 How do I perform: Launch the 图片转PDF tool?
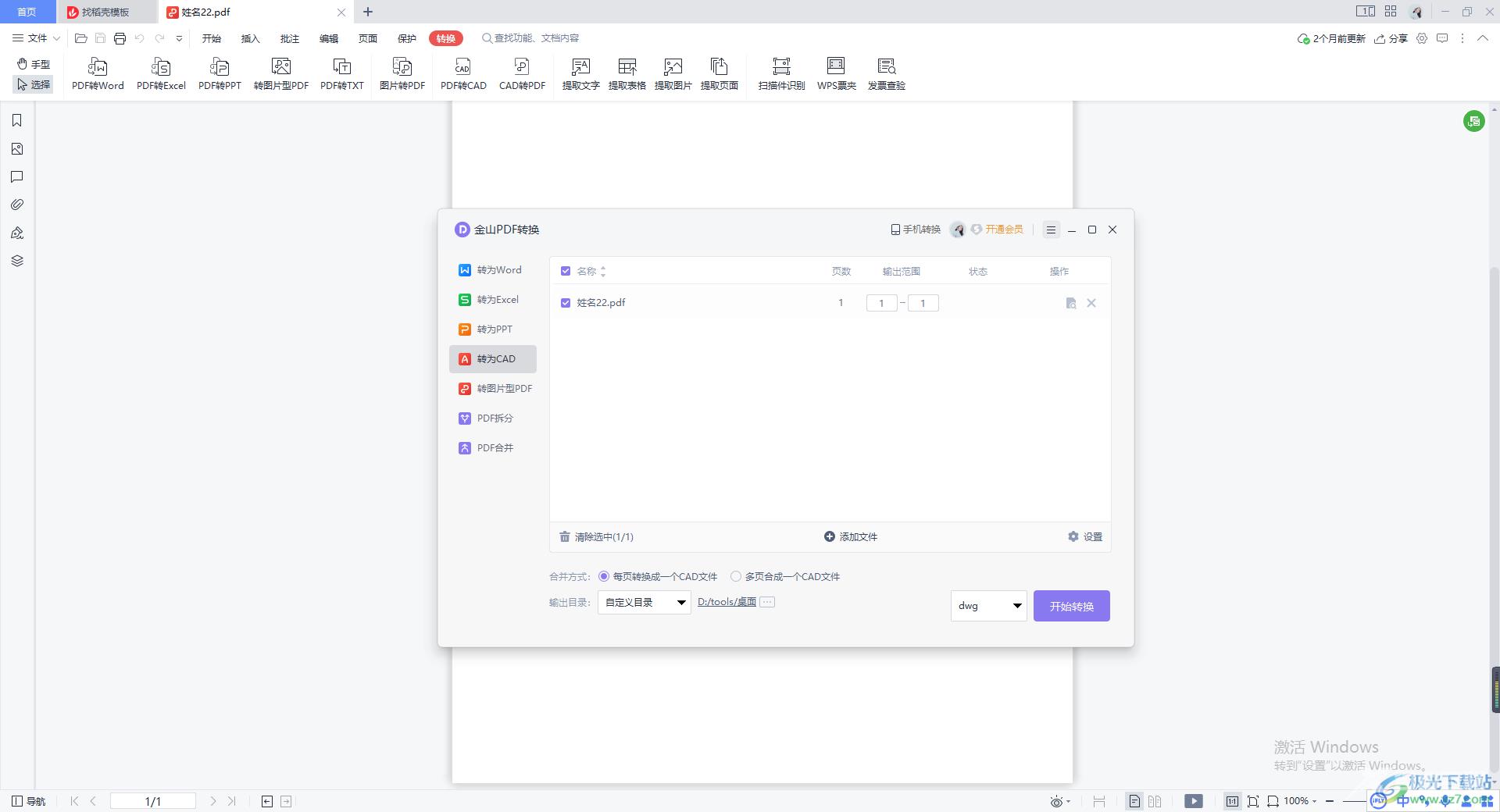[402, 74]
